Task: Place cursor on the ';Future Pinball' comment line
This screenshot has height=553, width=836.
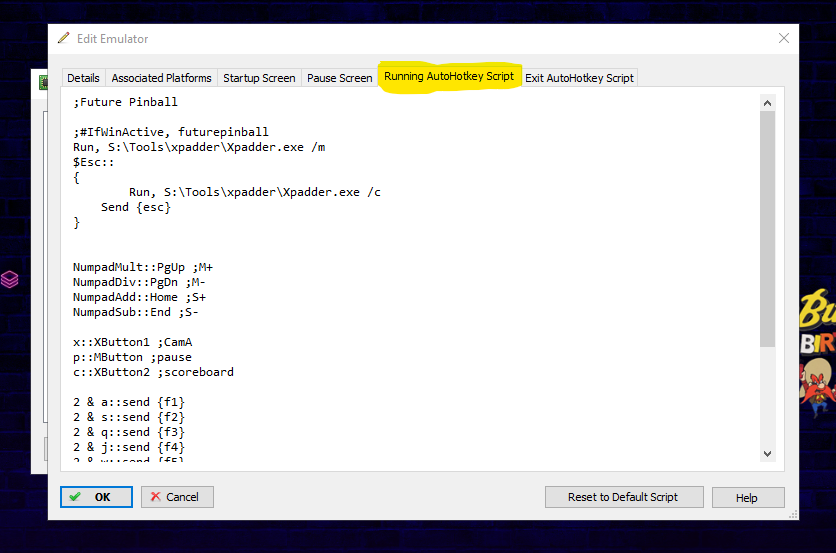Action: click(125, 102)
